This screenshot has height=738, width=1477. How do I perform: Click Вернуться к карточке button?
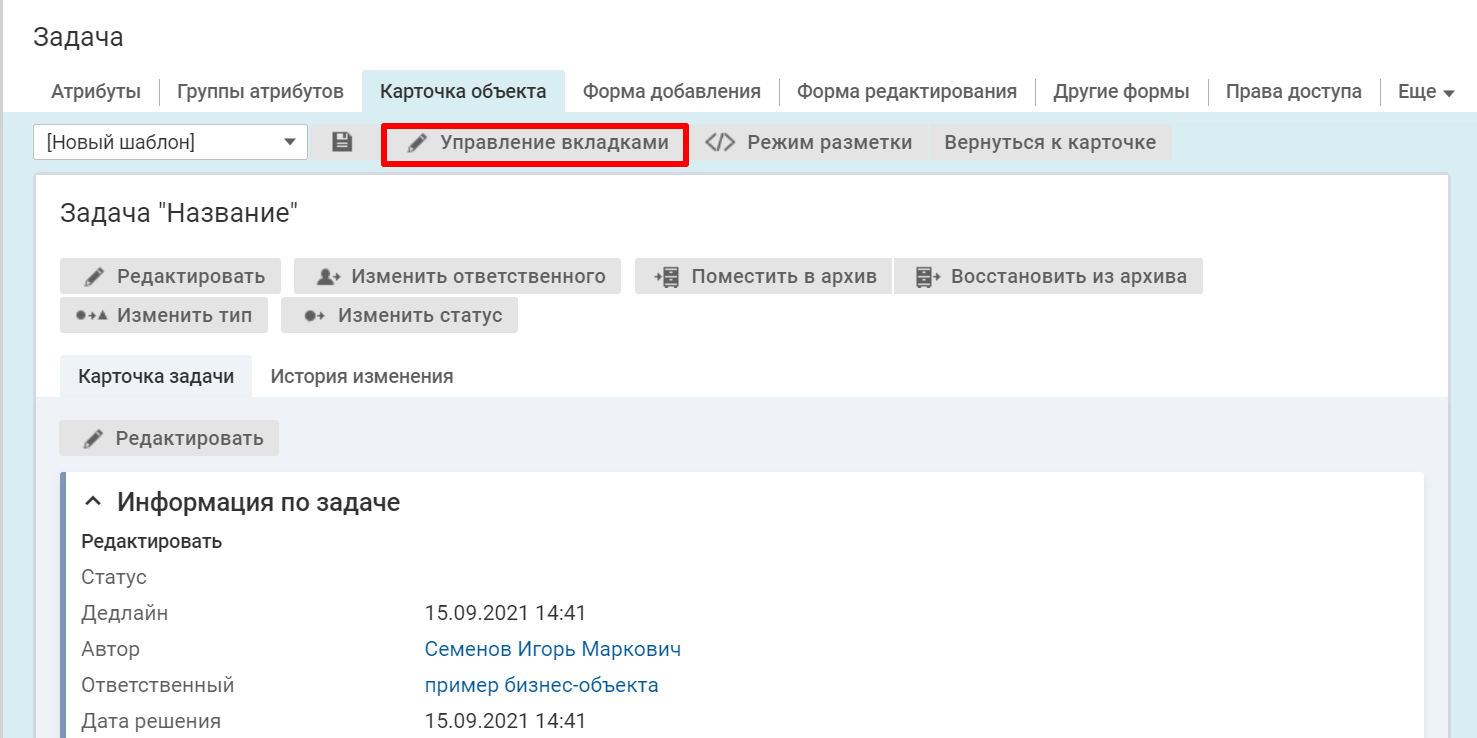tap(1050, 143)
